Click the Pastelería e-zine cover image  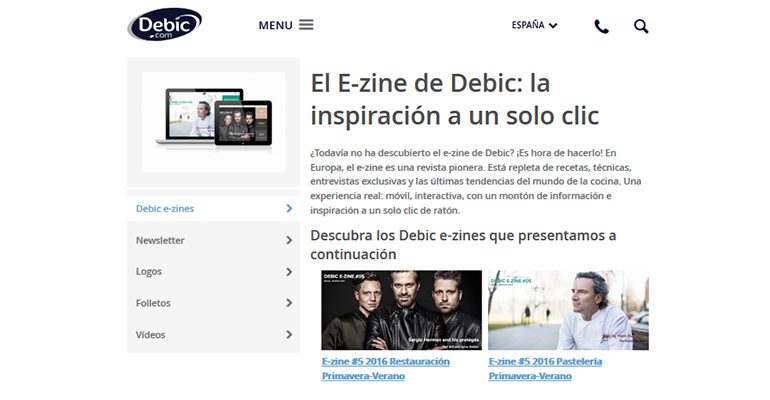(x=568, y=310)
